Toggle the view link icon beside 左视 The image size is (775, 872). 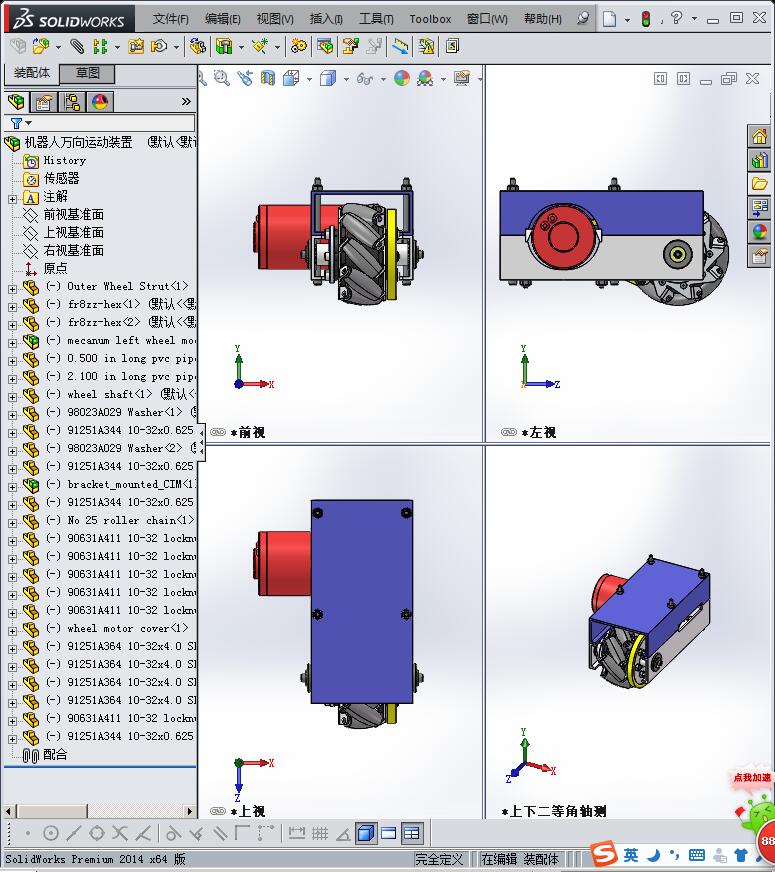pos(509,432)
